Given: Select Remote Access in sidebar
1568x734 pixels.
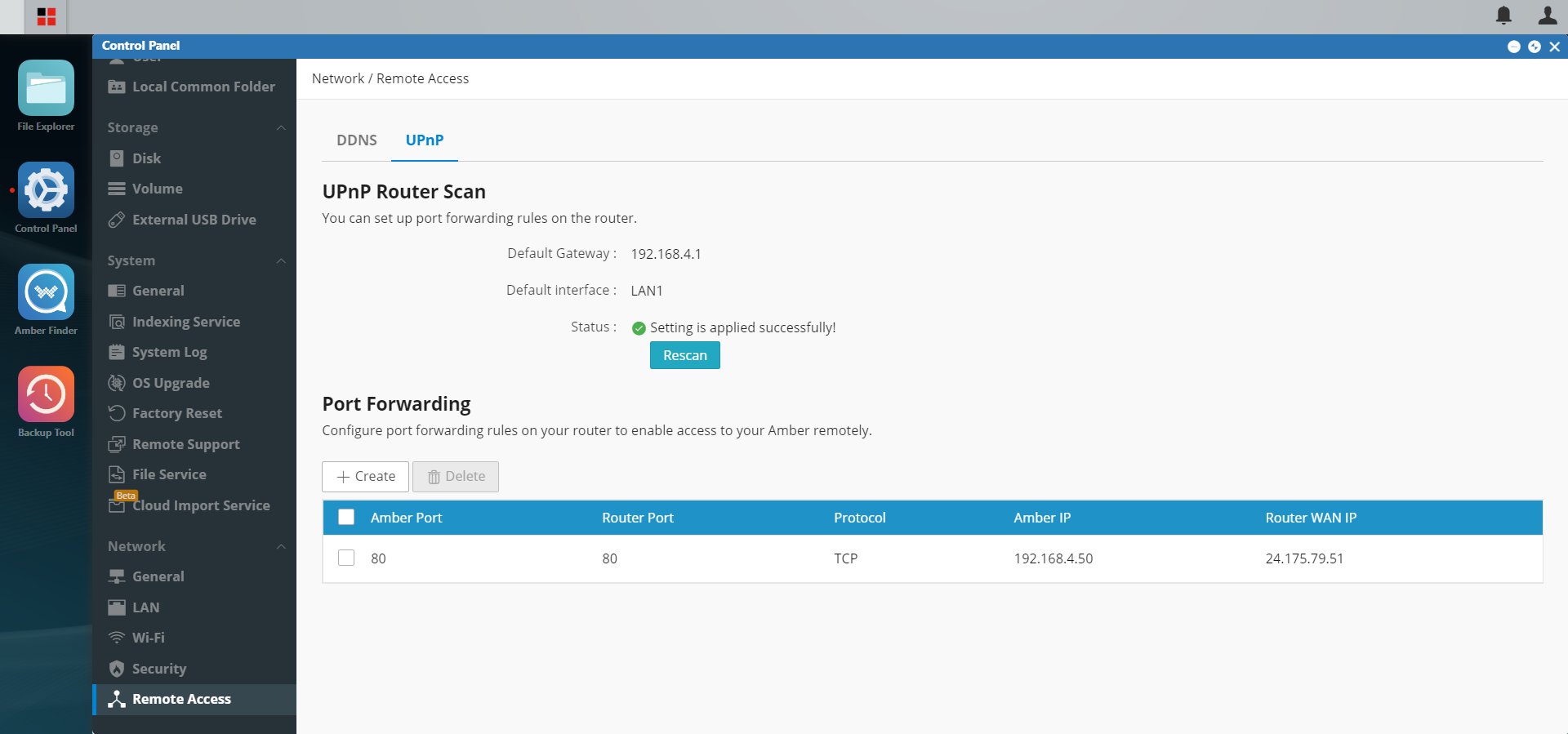Looking at the screenshot, I should [194, 699].
